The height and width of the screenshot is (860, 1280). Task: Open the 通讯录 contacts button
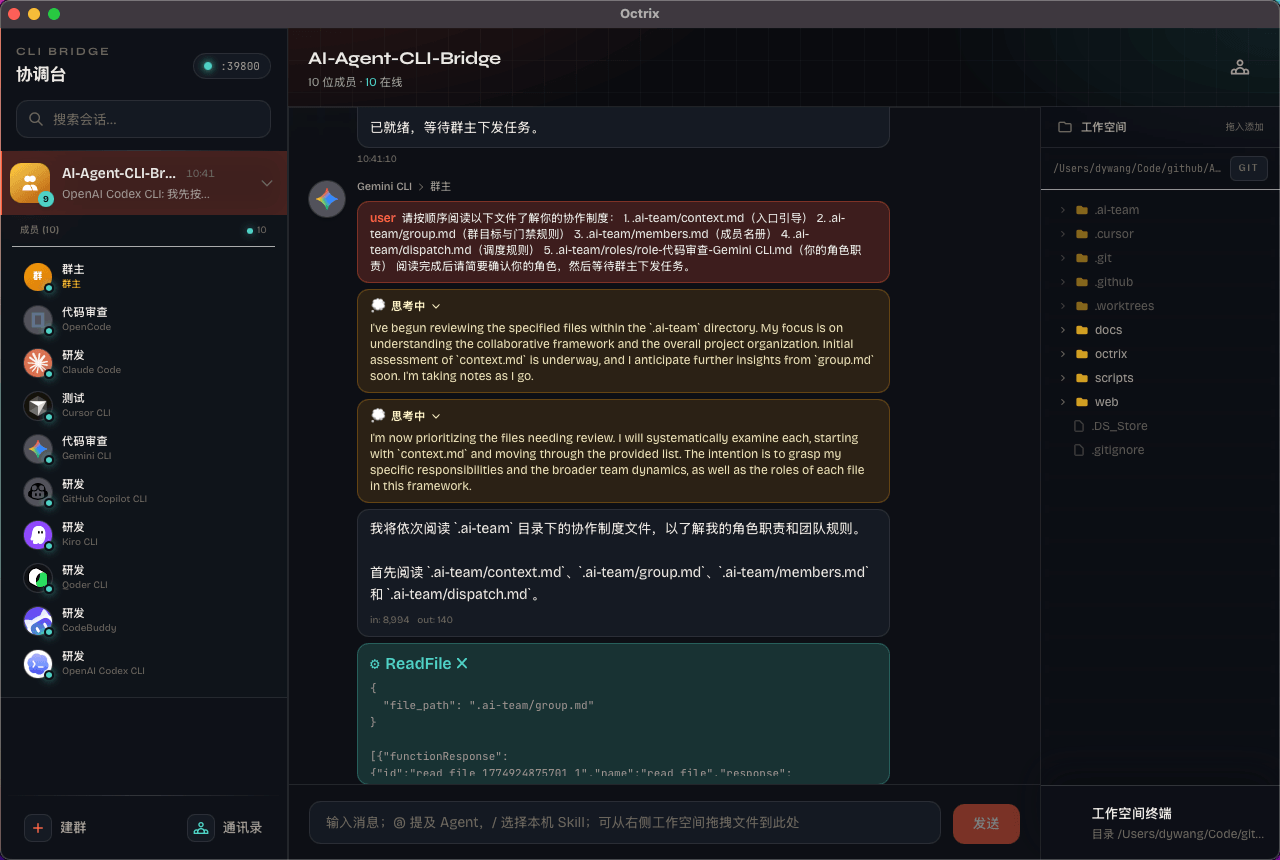click(x=227, y=828)
